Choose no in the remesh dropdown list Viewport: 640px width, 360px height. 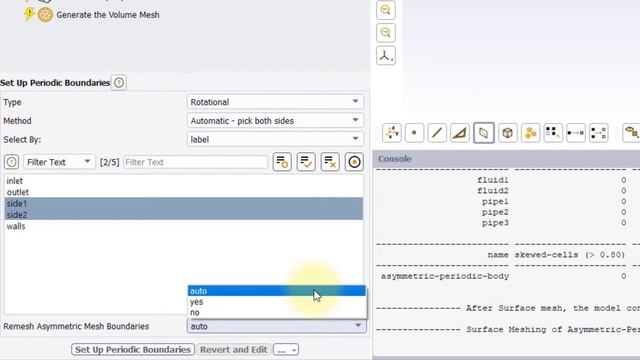276,313
